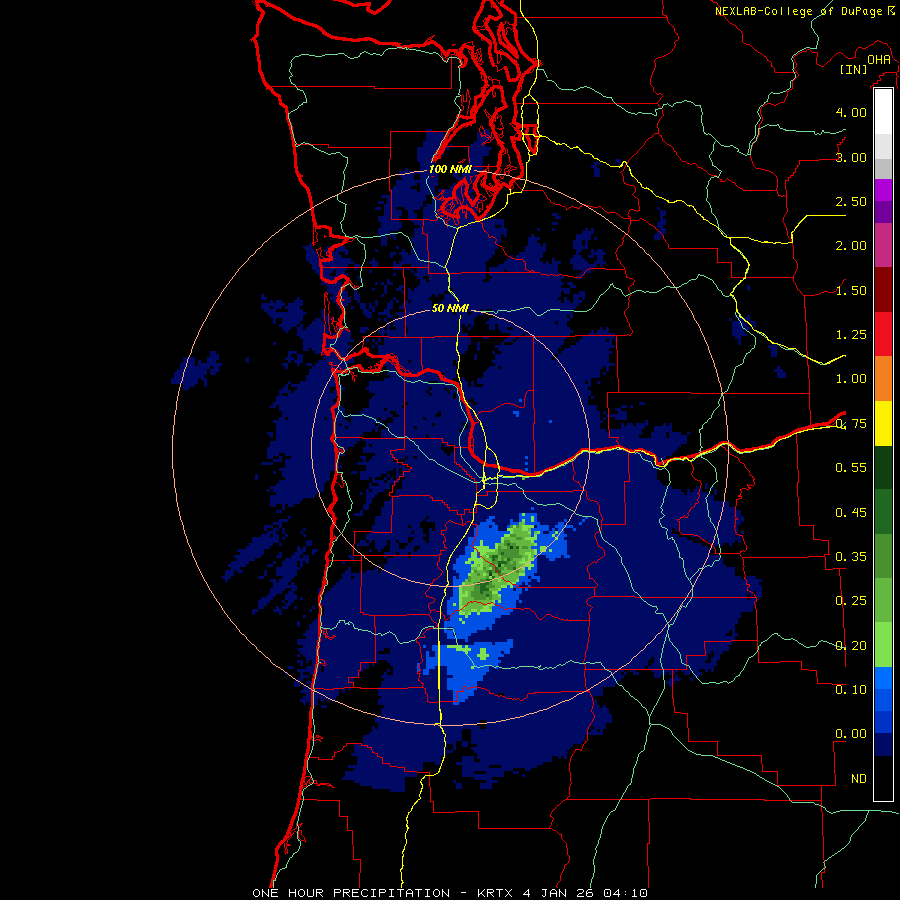Click the '04:10' timestamp in caption
This screenshot has width=900, height=900.
tap(626, 893)
